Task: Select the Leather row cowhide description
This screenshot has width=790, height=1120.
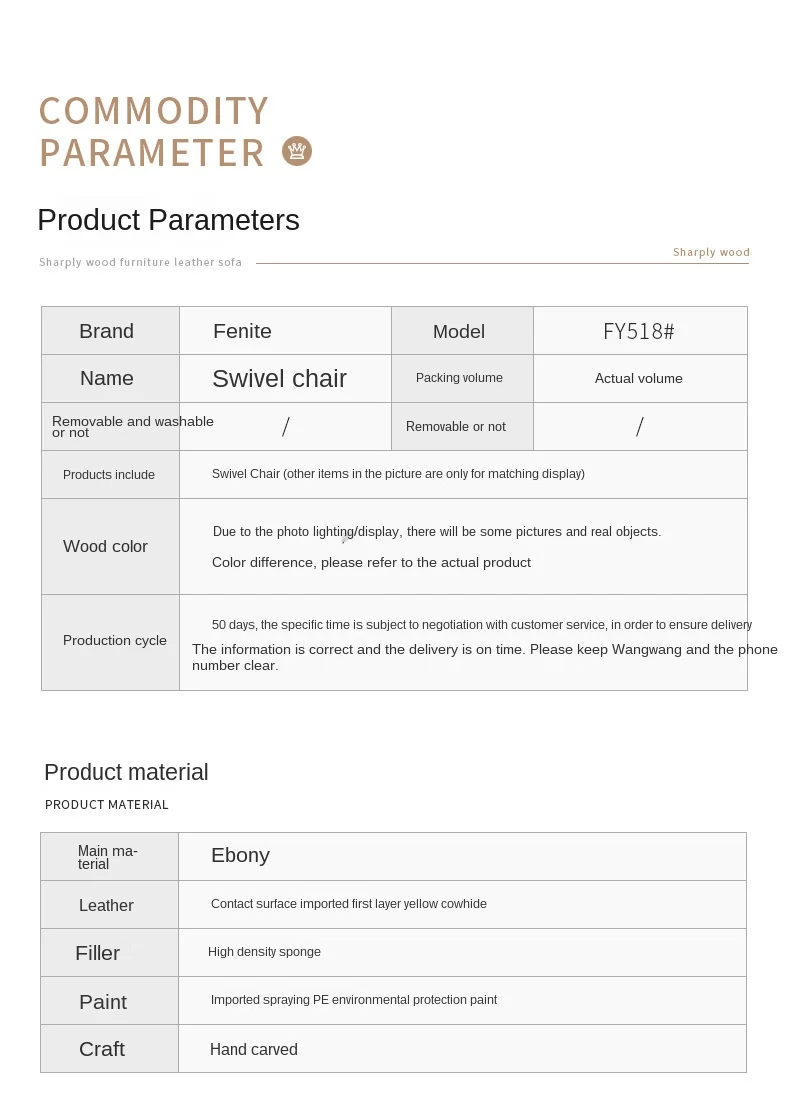Action: 349,904
